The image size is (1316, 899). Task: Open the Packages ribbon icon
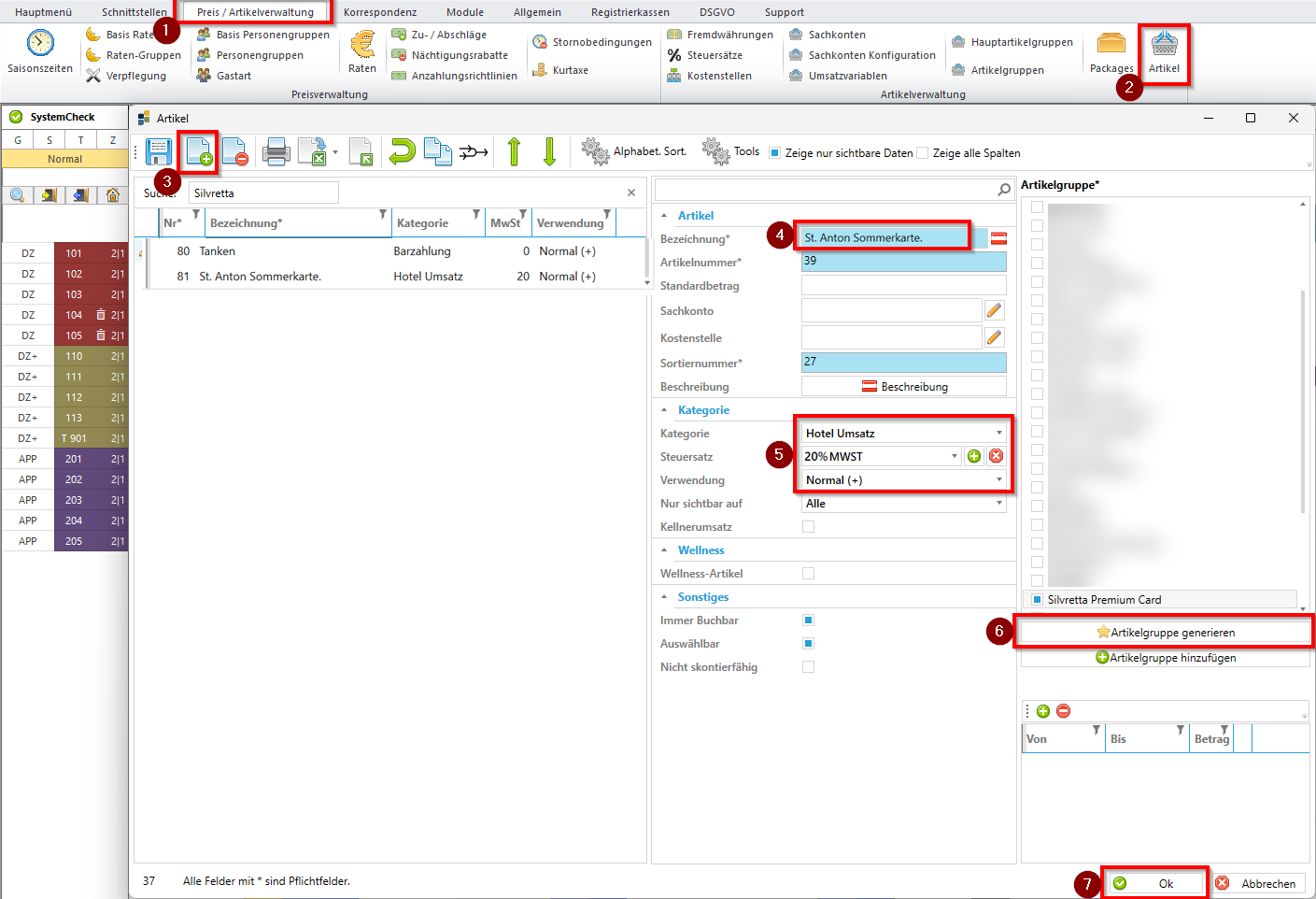coord(1111,52)
